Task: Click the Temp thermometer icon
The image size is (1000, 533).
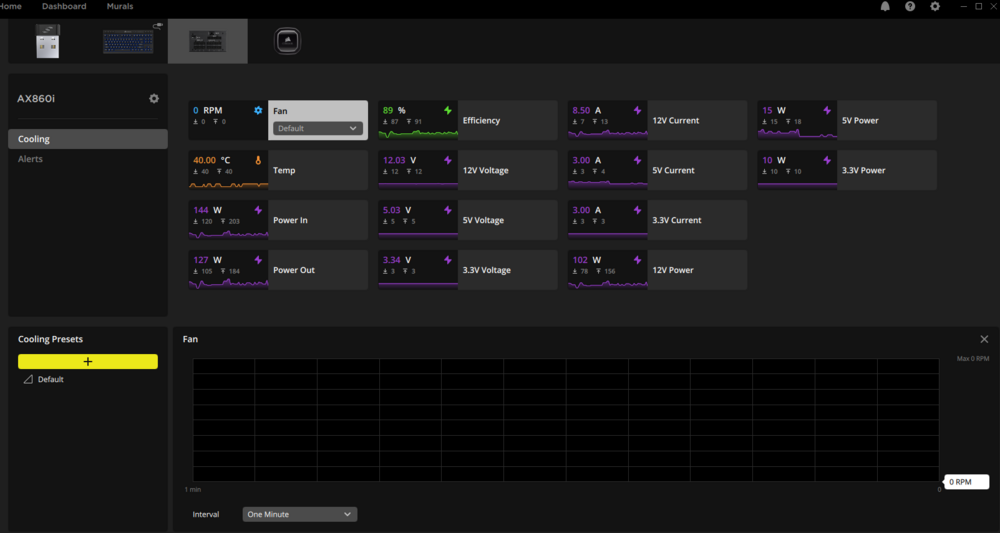Action: tap(258, 161)
